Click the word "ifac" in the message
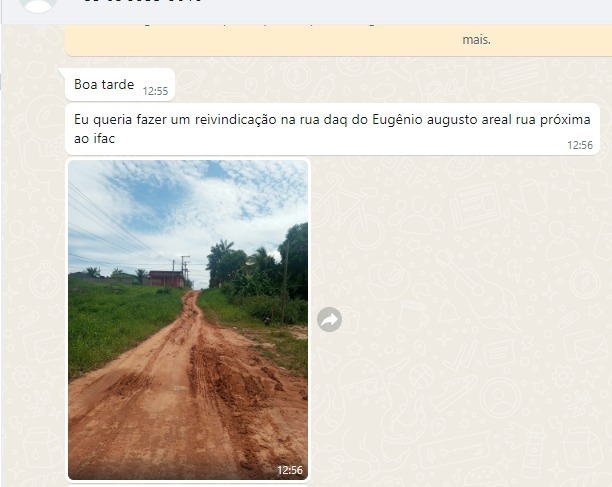The image size is (612, 487). [x=104, y=139]
